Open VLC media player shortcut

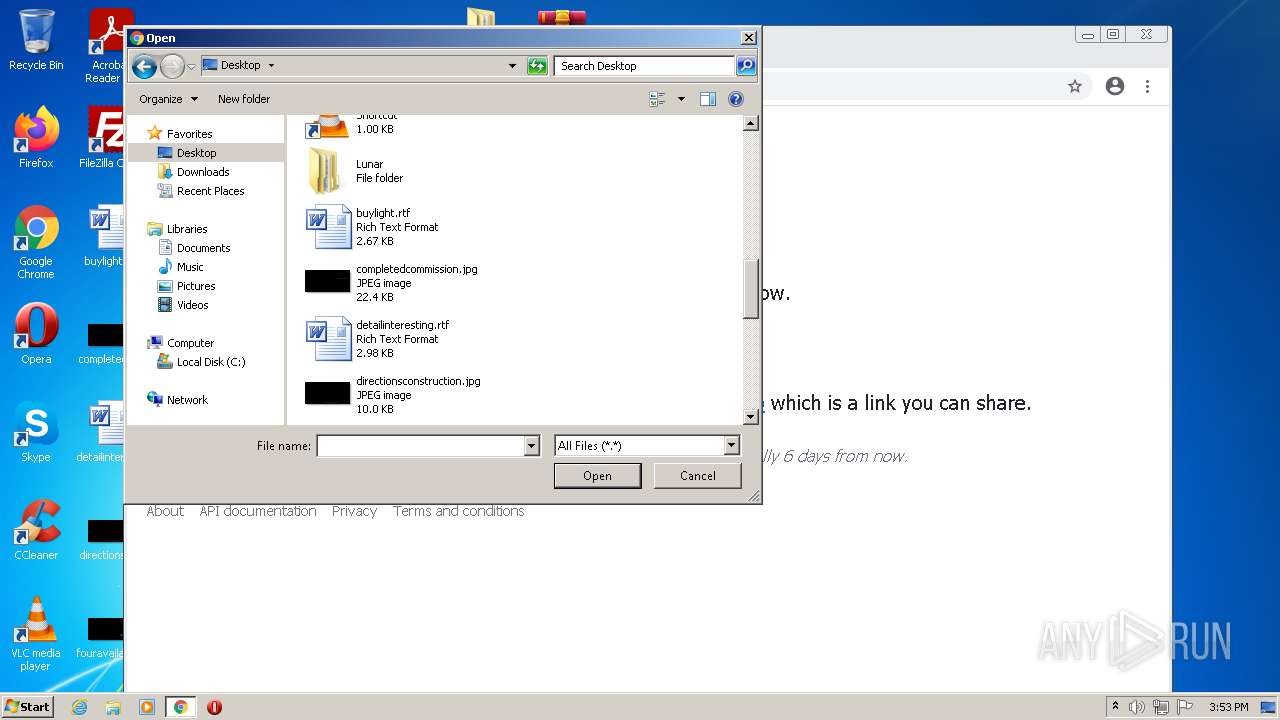(x=36, y=634)
